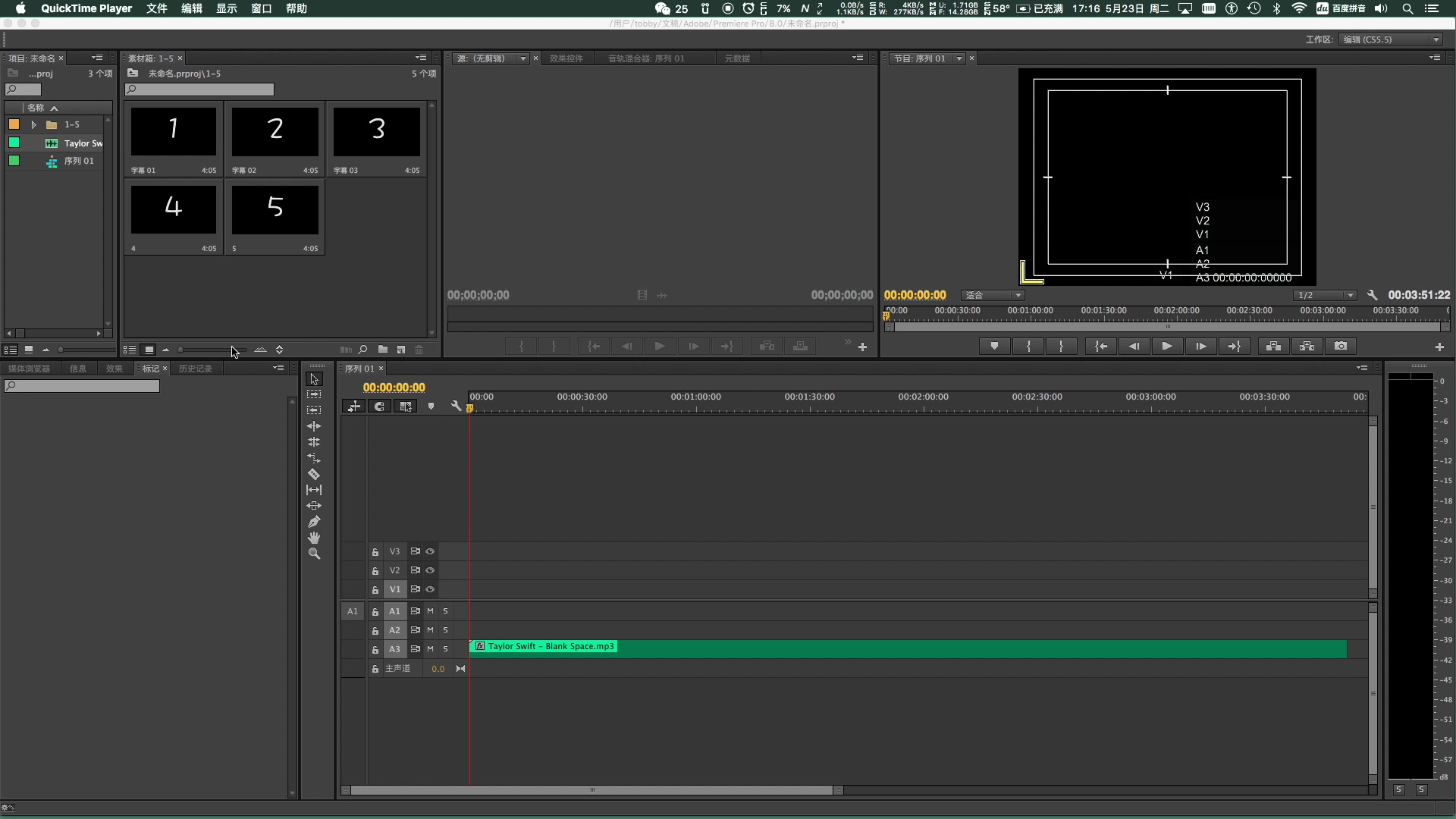Screen dimensions: 1456x819
Task: Click the program monitor Extract button
Action: (x=1307, y=347)
